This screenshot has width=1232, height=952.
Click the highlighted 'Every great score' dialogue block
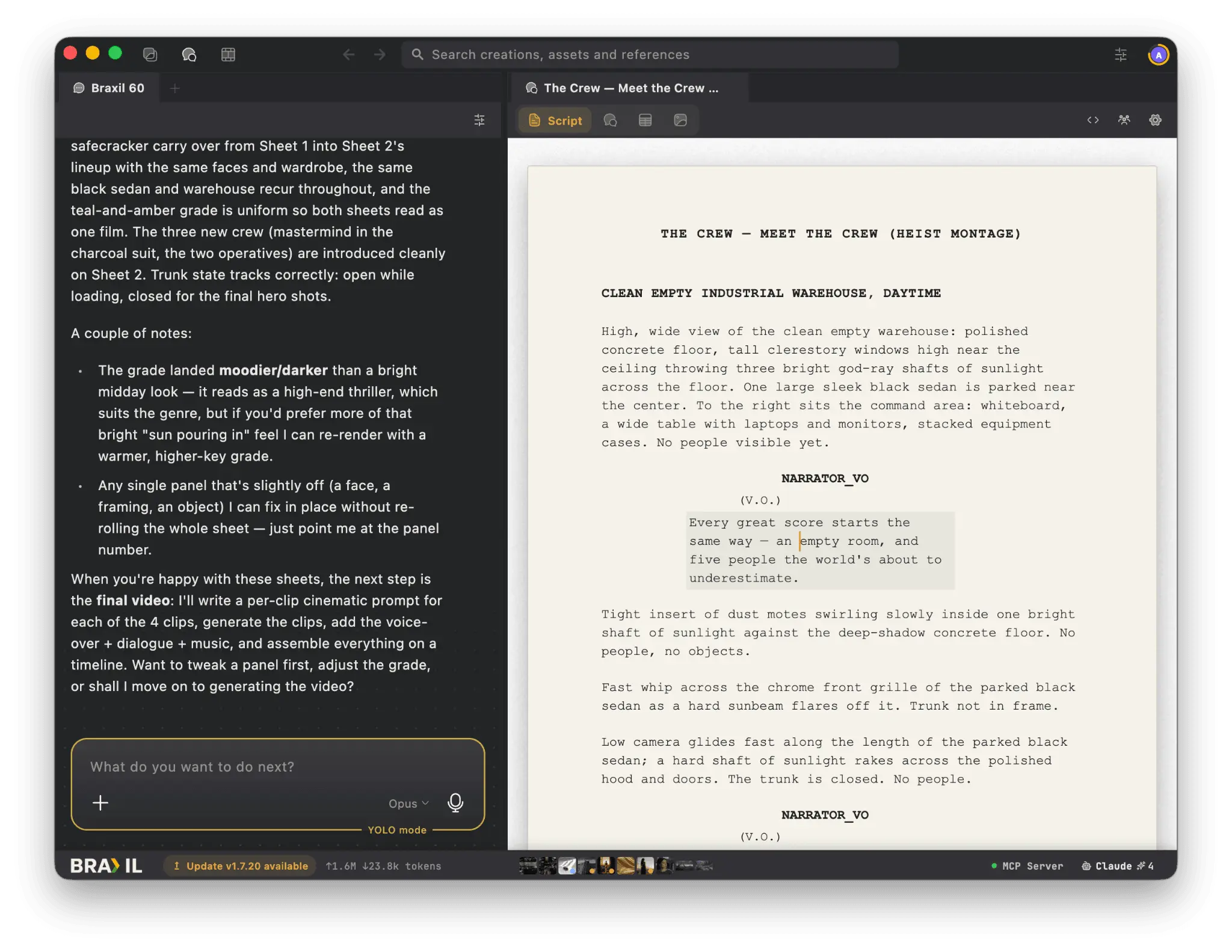(820, 550)
